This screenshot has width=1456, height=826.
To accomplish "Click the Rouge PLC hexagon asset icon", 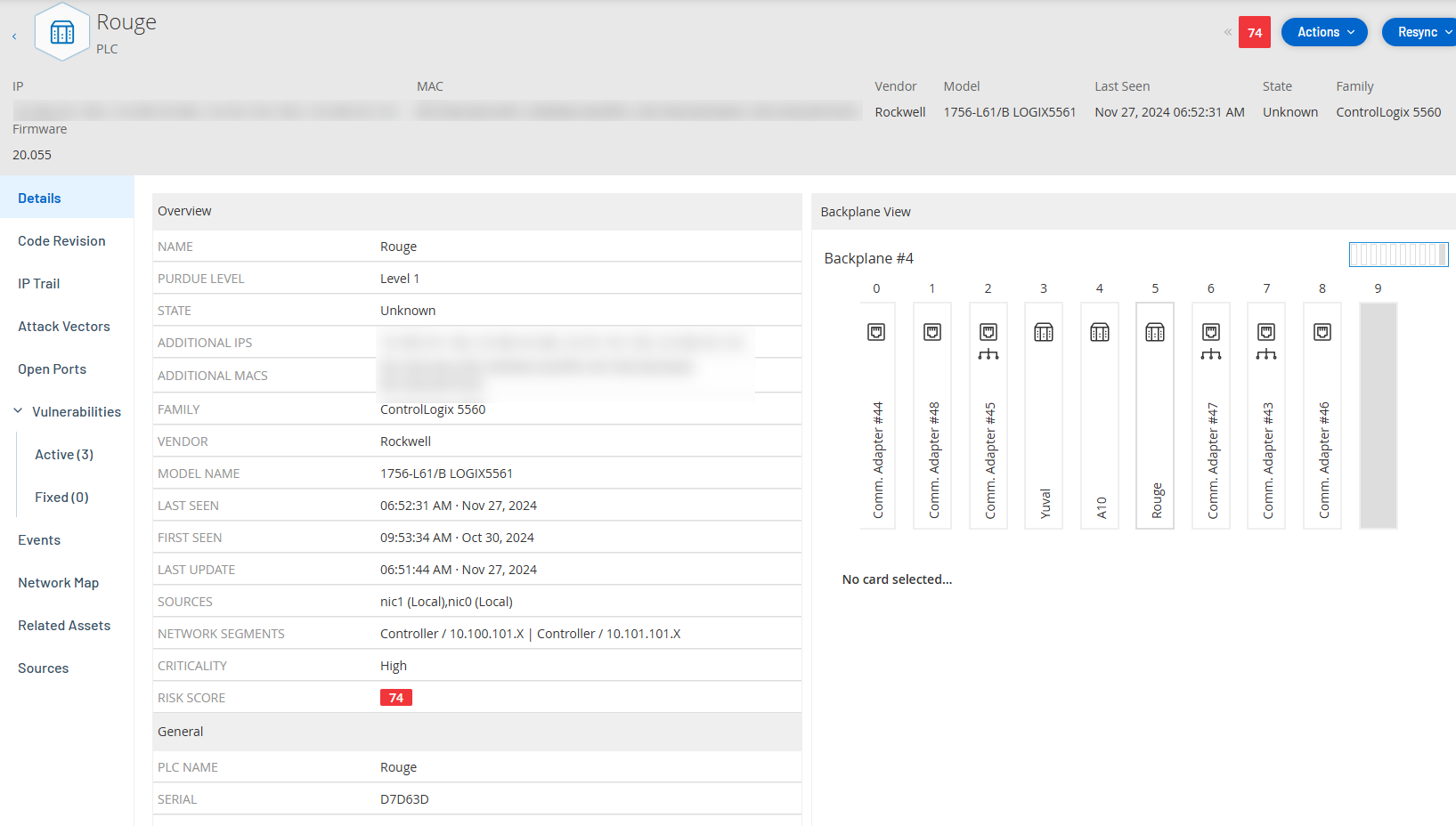I will (x=62, y=34).
